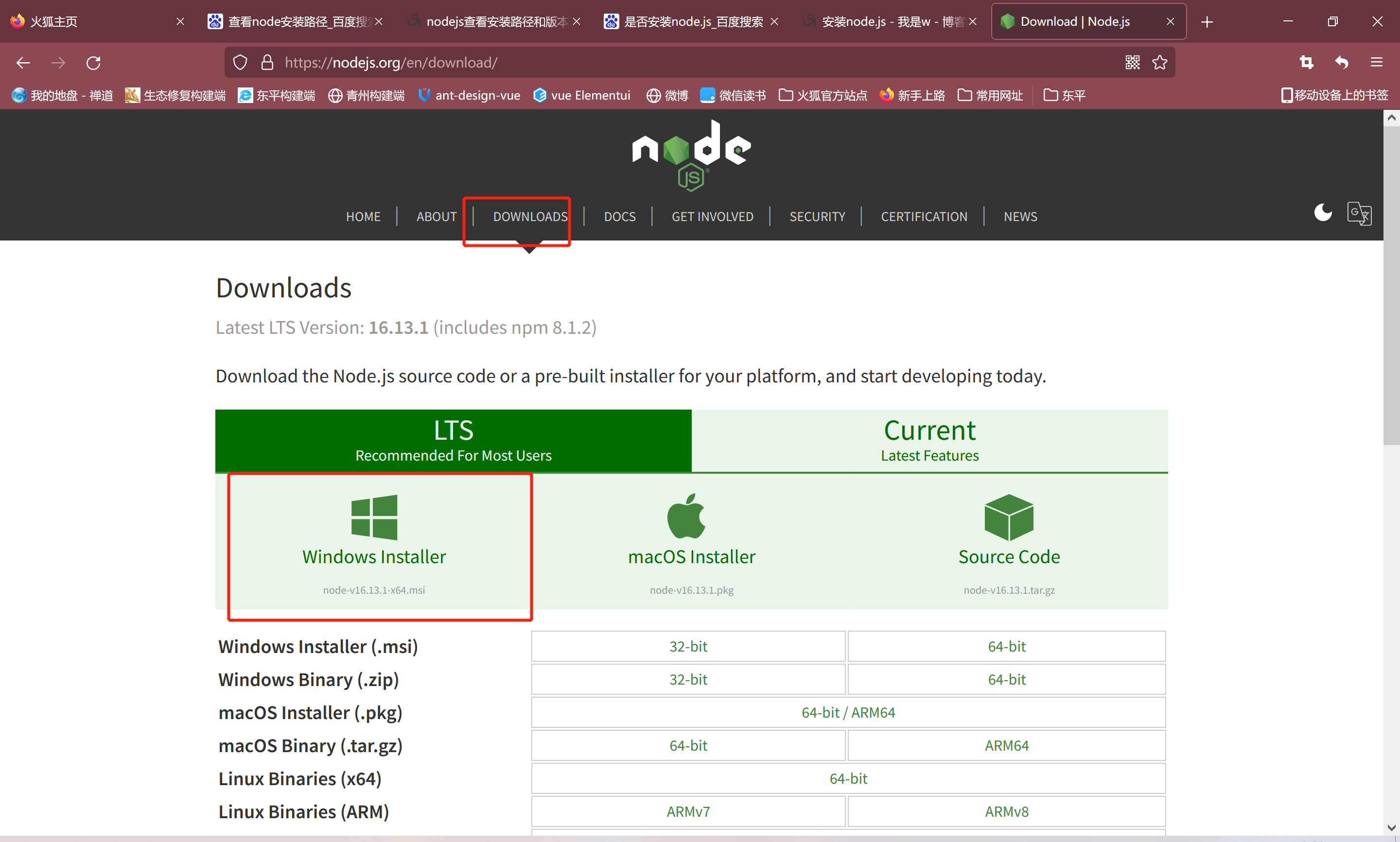The height and width of the screenshot is (842, 1400).
Task: Open Firefox hamburger application menu
Action: click(1376, 62)
